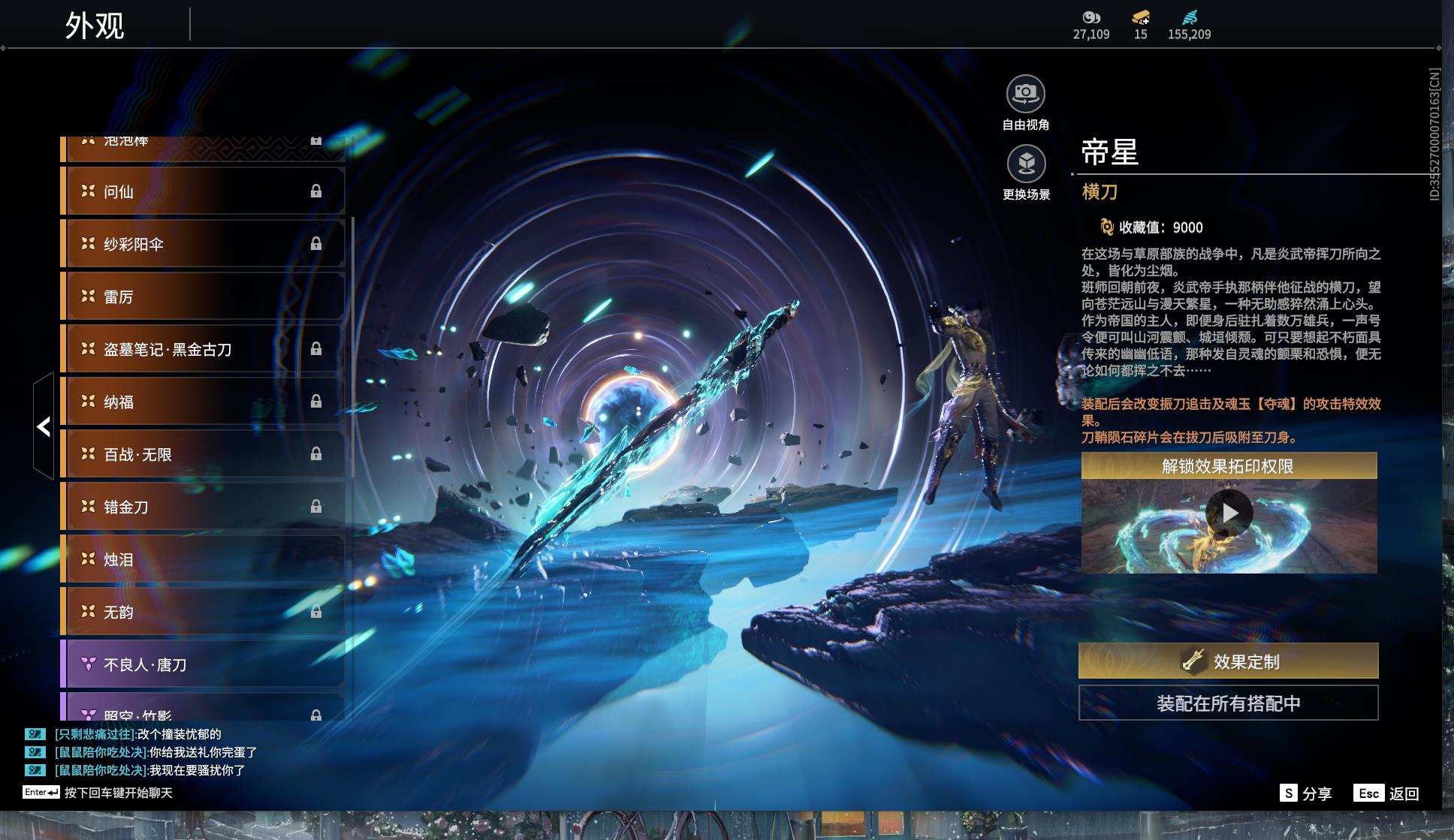Image resolution: width=1454 pixels, height=840 pixels.
Task: Click the skin list scrollbar
Action: [x=352, y=348]
